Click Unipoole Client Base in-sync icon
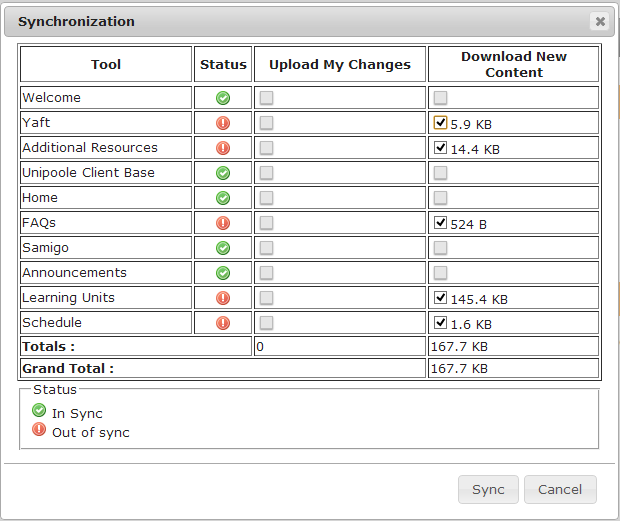The width and height of the screenshot is (620, 521). pyautogui.click(x=223, y=173)
